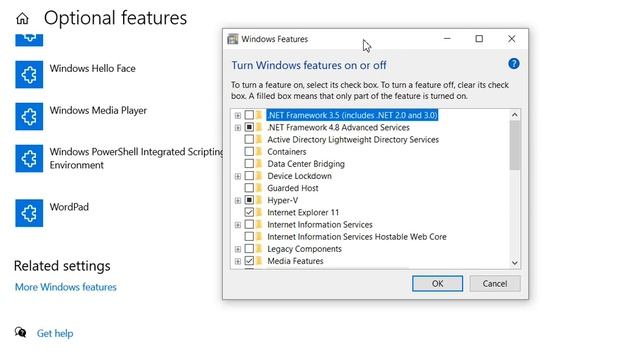Enable the Containers checkbox
This screenshot has height=360, width=640.
[x=249, y=151]
